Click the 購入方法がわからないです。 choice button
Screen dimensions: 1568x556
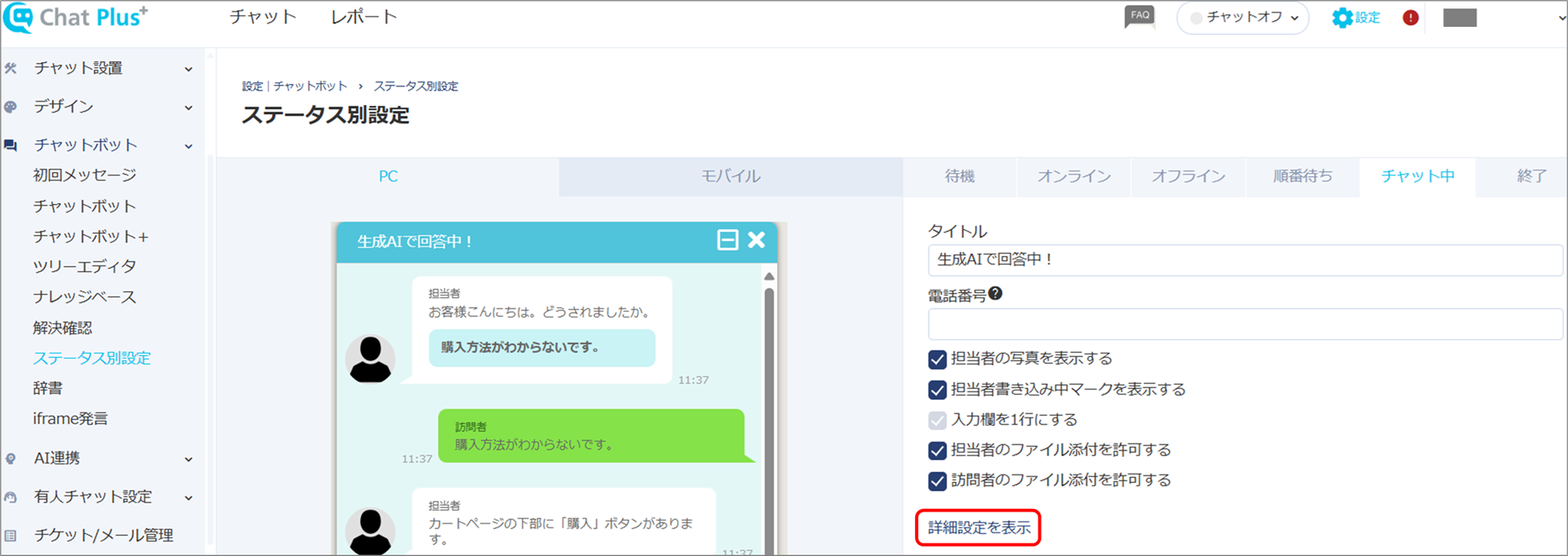point(542,348)
